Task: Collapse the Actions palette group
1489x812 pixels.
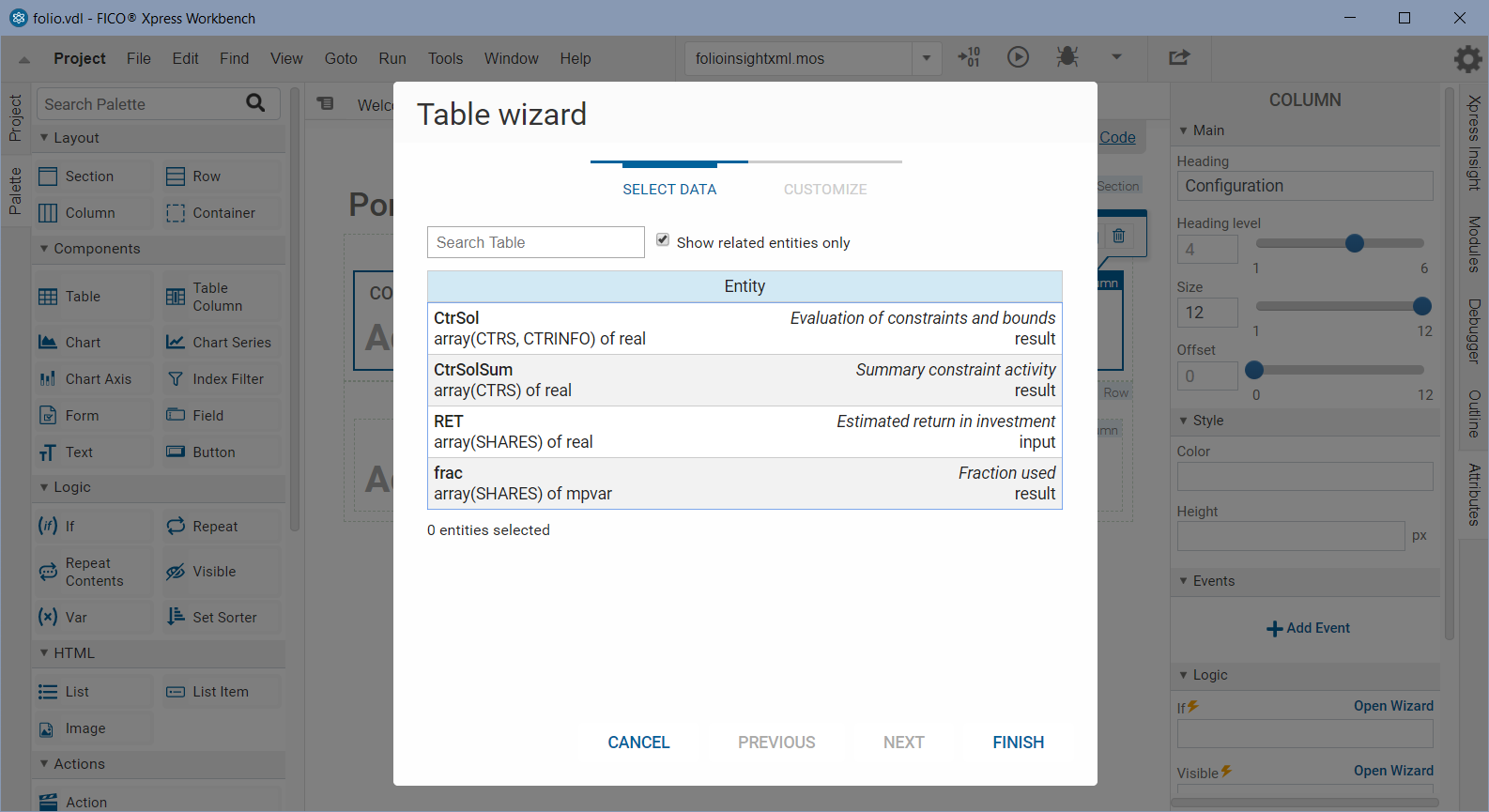Action: point(44,763)
